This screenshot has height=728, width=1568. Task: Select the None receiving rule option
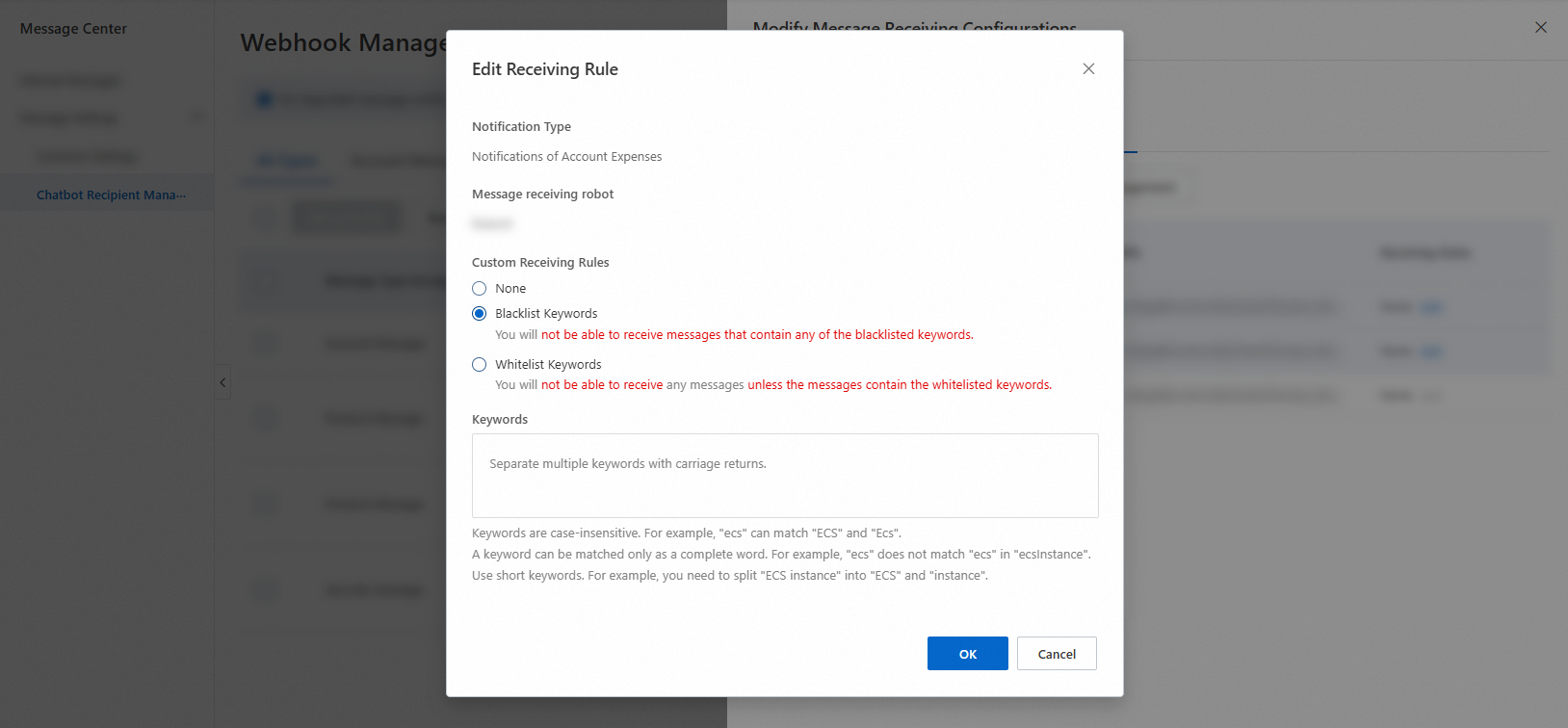click(x=480, y=288)
